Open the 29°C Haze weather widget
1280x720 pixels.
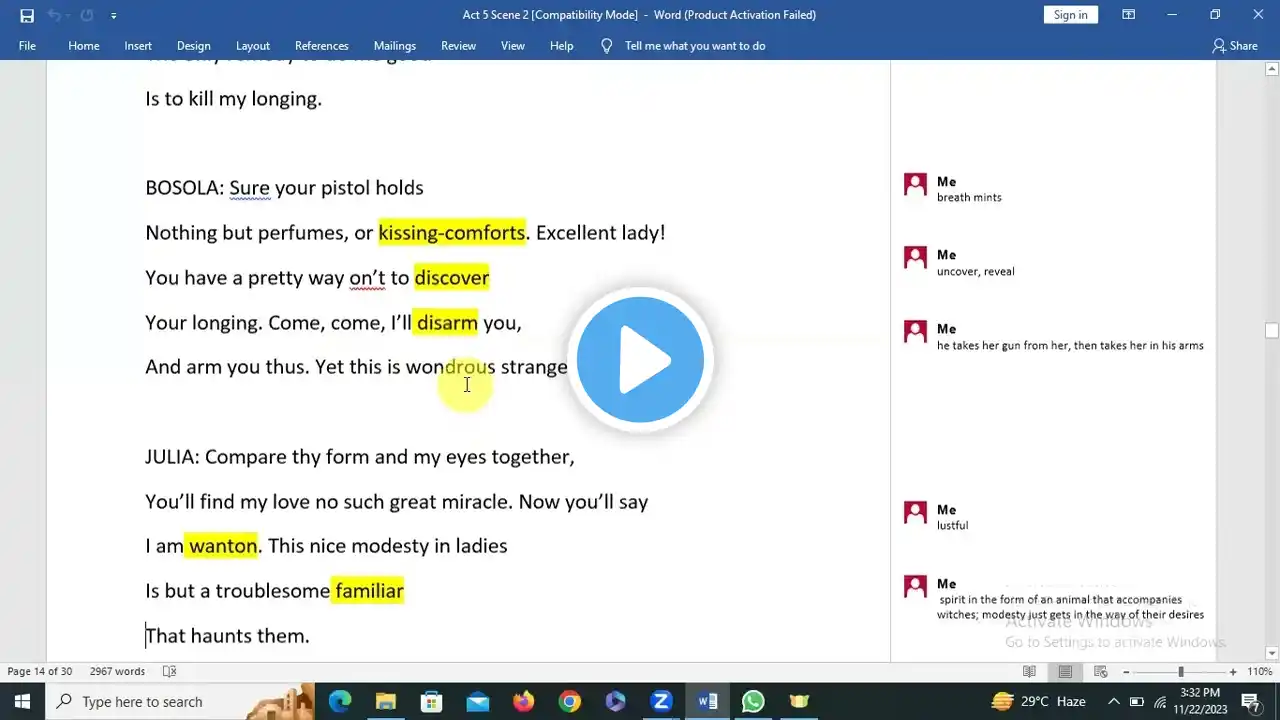(x=1038, y=701)
